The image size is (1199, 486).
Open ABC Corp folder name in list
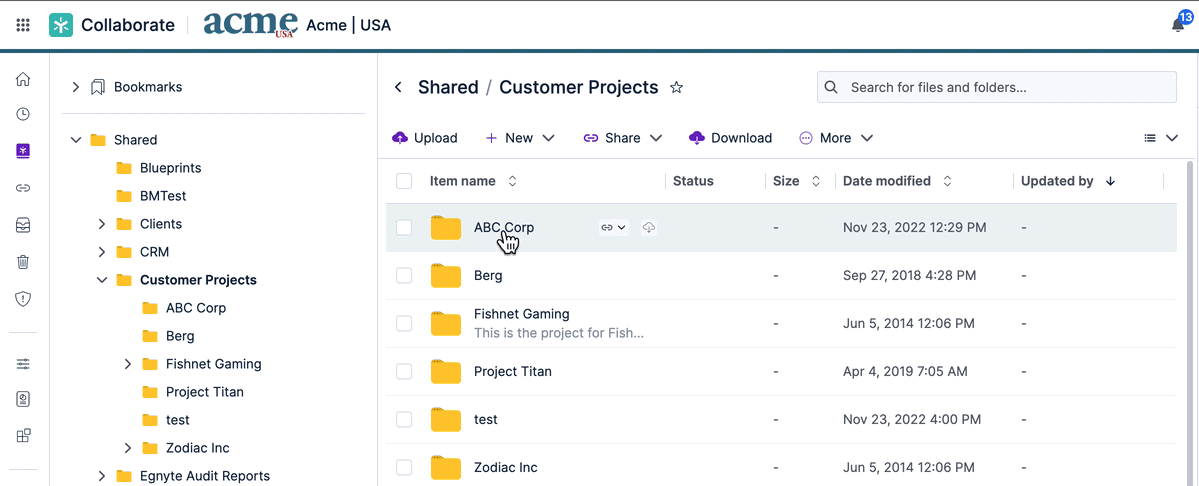[x=504, y=227]
